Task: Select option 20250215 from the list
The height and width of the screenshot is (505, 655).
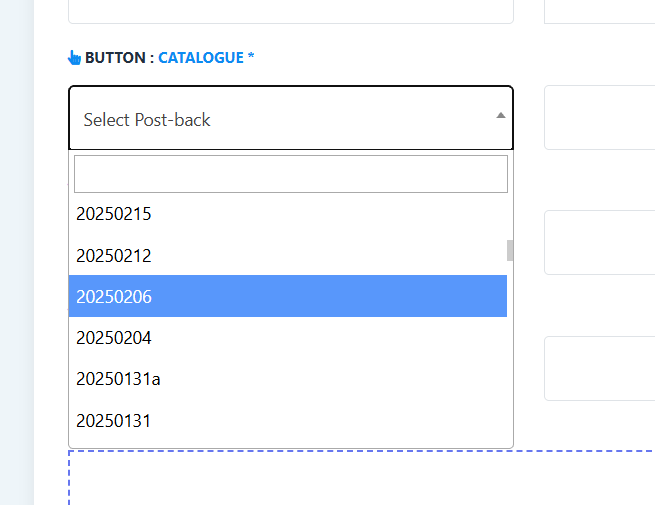Action: pos(288,214)
